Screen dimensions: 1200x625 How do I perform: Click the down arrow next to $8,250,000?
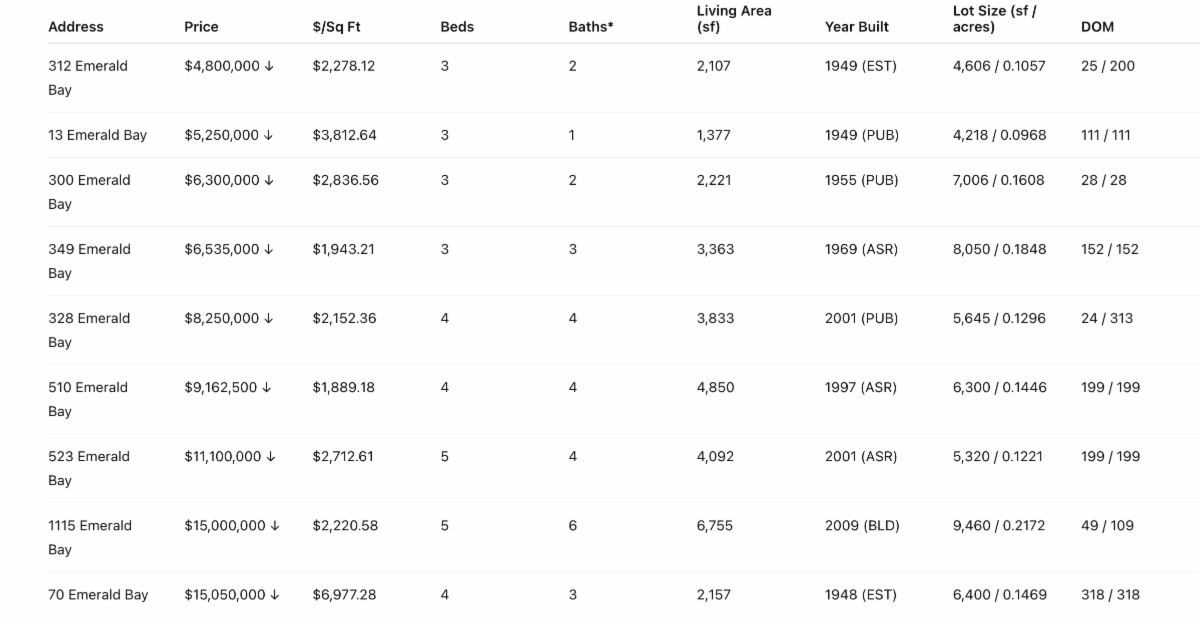269,319
